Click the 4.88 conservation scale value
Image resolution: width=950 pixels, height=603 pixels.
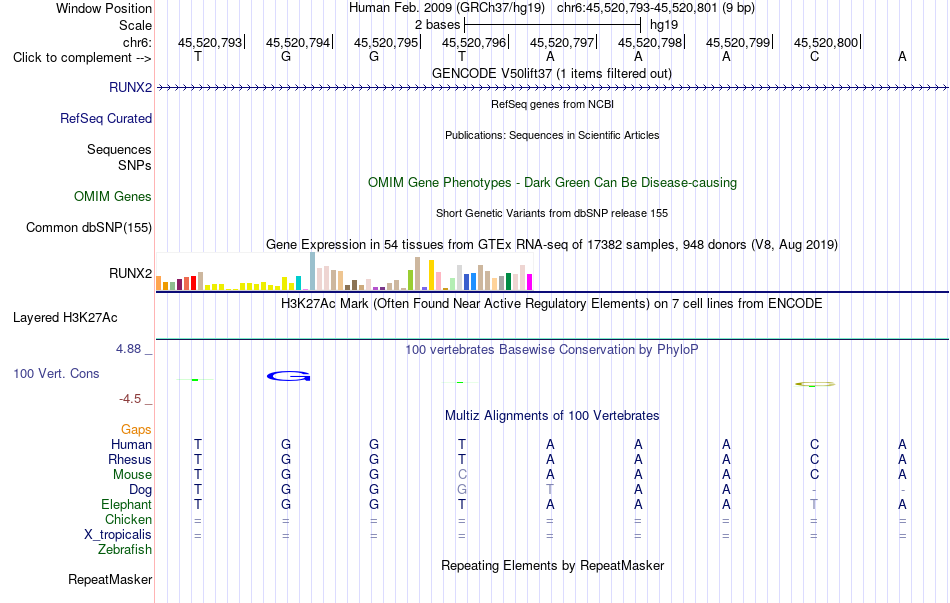[x=128, y=349]
